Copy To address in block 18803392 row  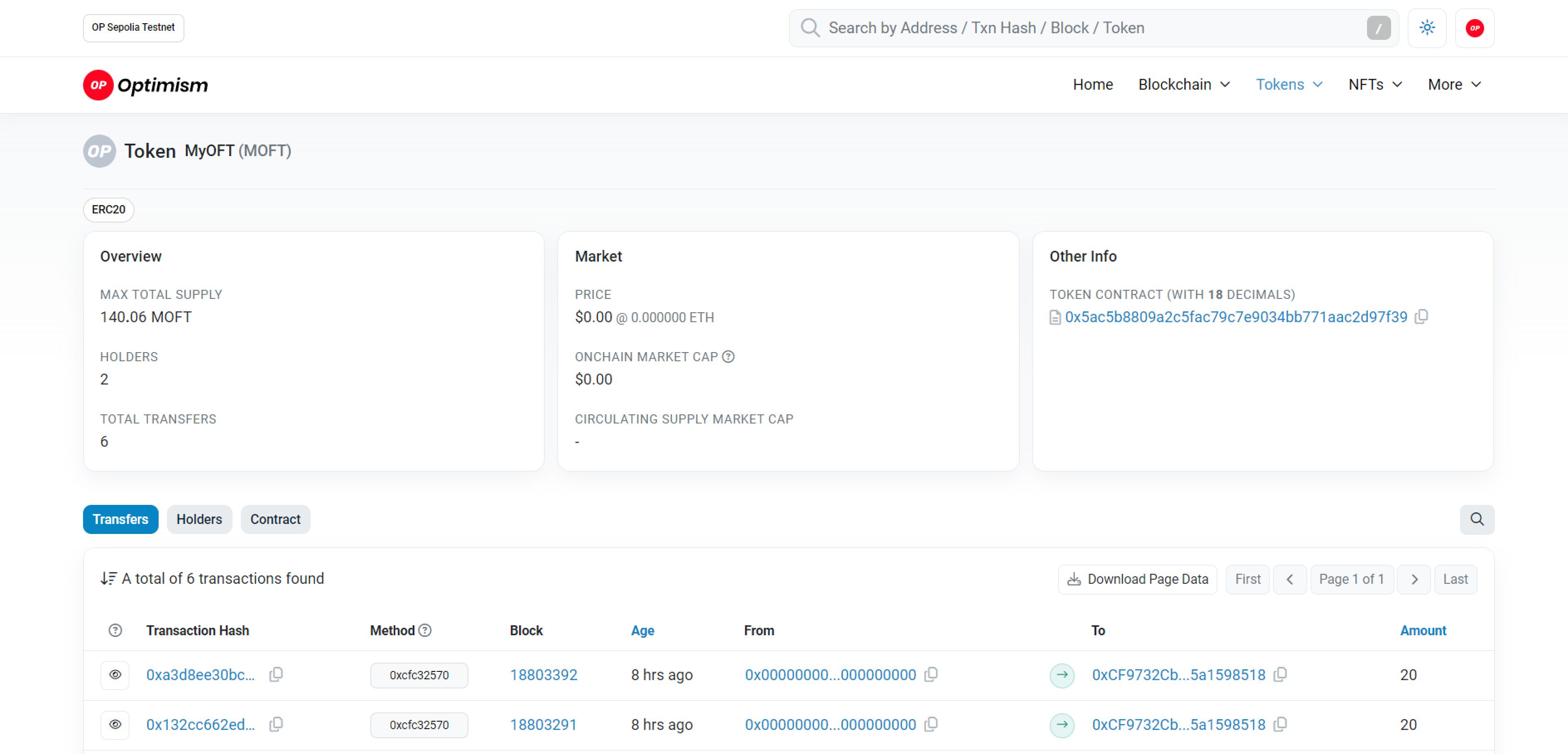pos(1280,674)
